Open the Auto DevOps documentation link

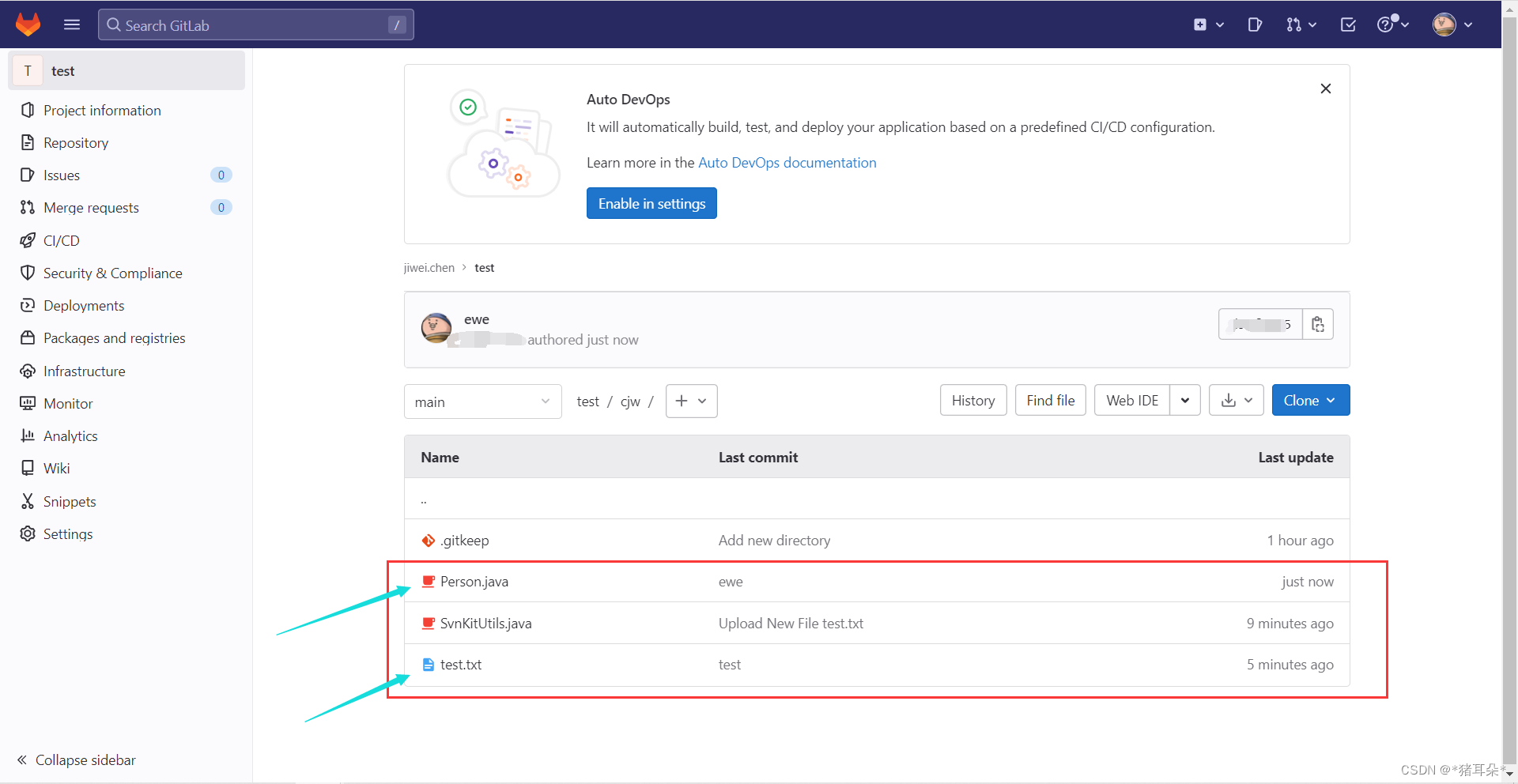[x=787, y=163]
